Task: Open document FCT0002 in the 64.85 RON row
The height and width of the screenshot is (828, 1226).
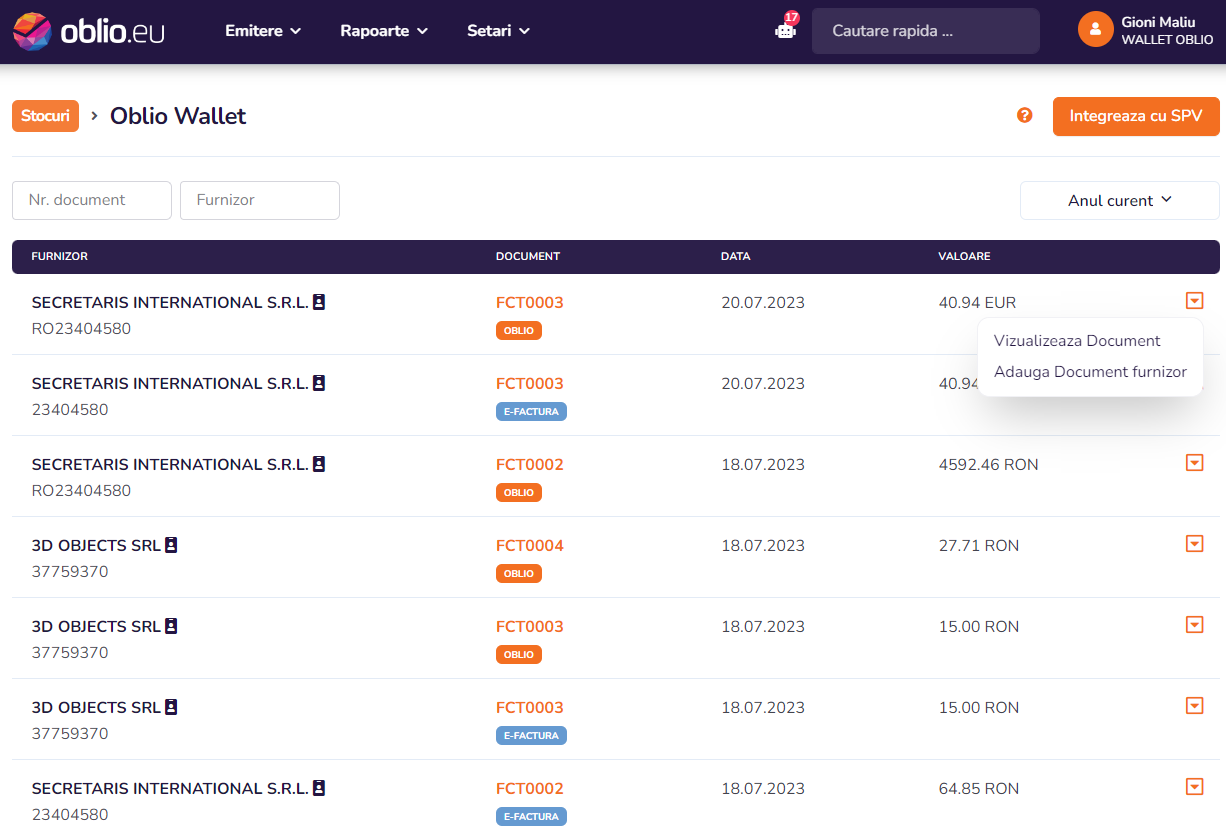Action: point(530,789)
